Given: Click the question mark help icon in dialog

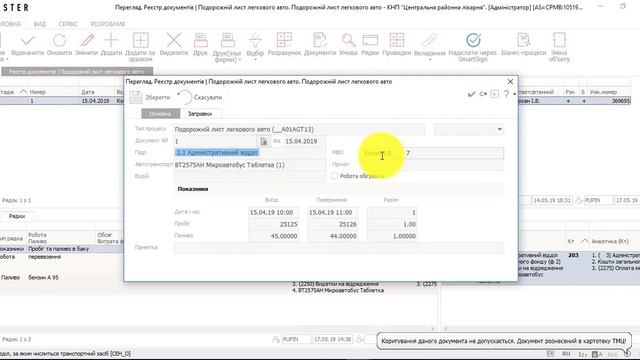Looking at the screenshot, I should [x=506, y=94].
